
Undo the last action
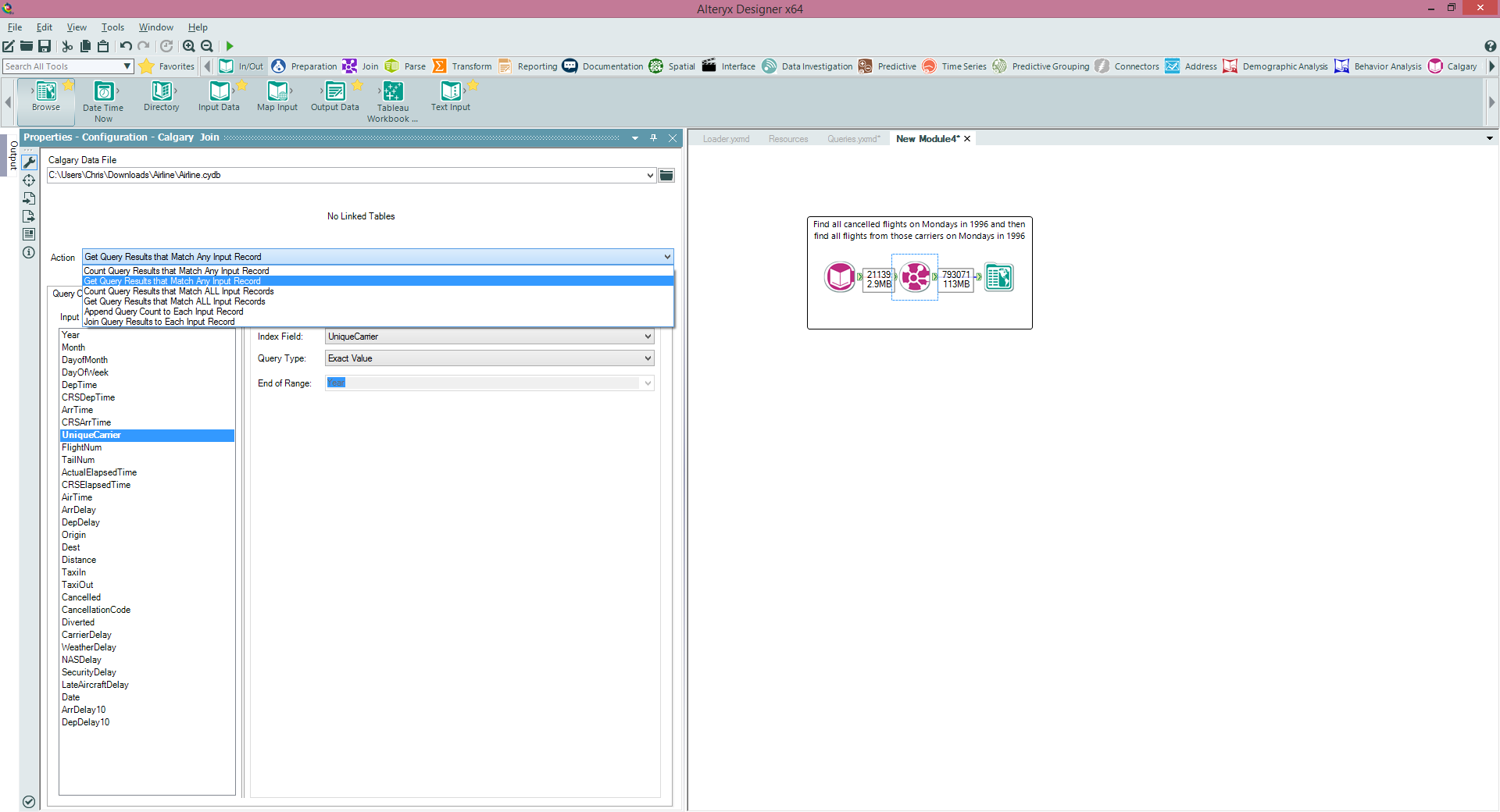pyautogui.click(x=126, y=46)
